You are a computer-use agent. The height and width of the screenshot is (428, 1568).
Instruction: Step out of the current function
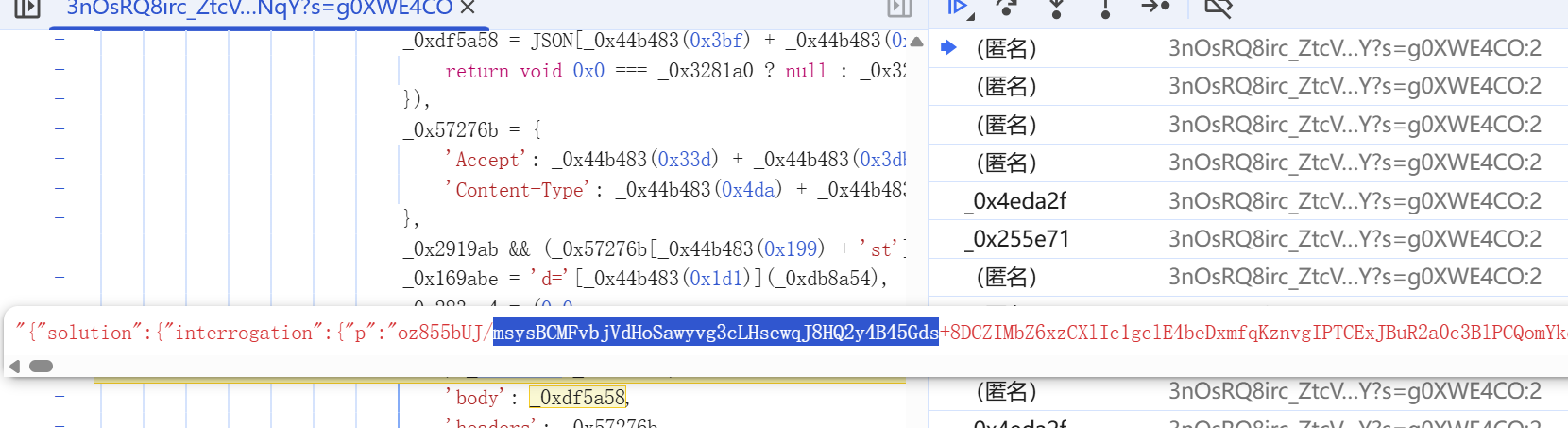(x=1105, y=8)
